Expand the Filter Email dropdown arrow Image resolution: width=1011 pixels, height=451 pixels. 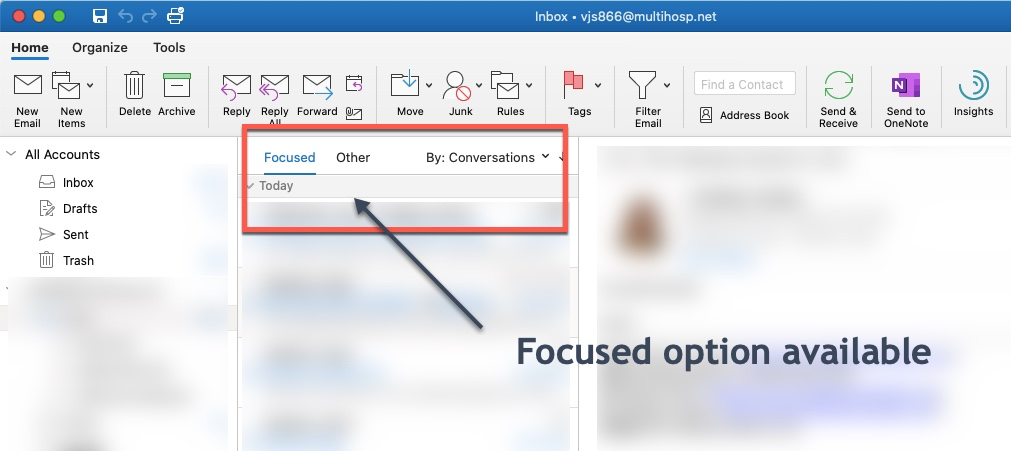(x=667, y=85)
